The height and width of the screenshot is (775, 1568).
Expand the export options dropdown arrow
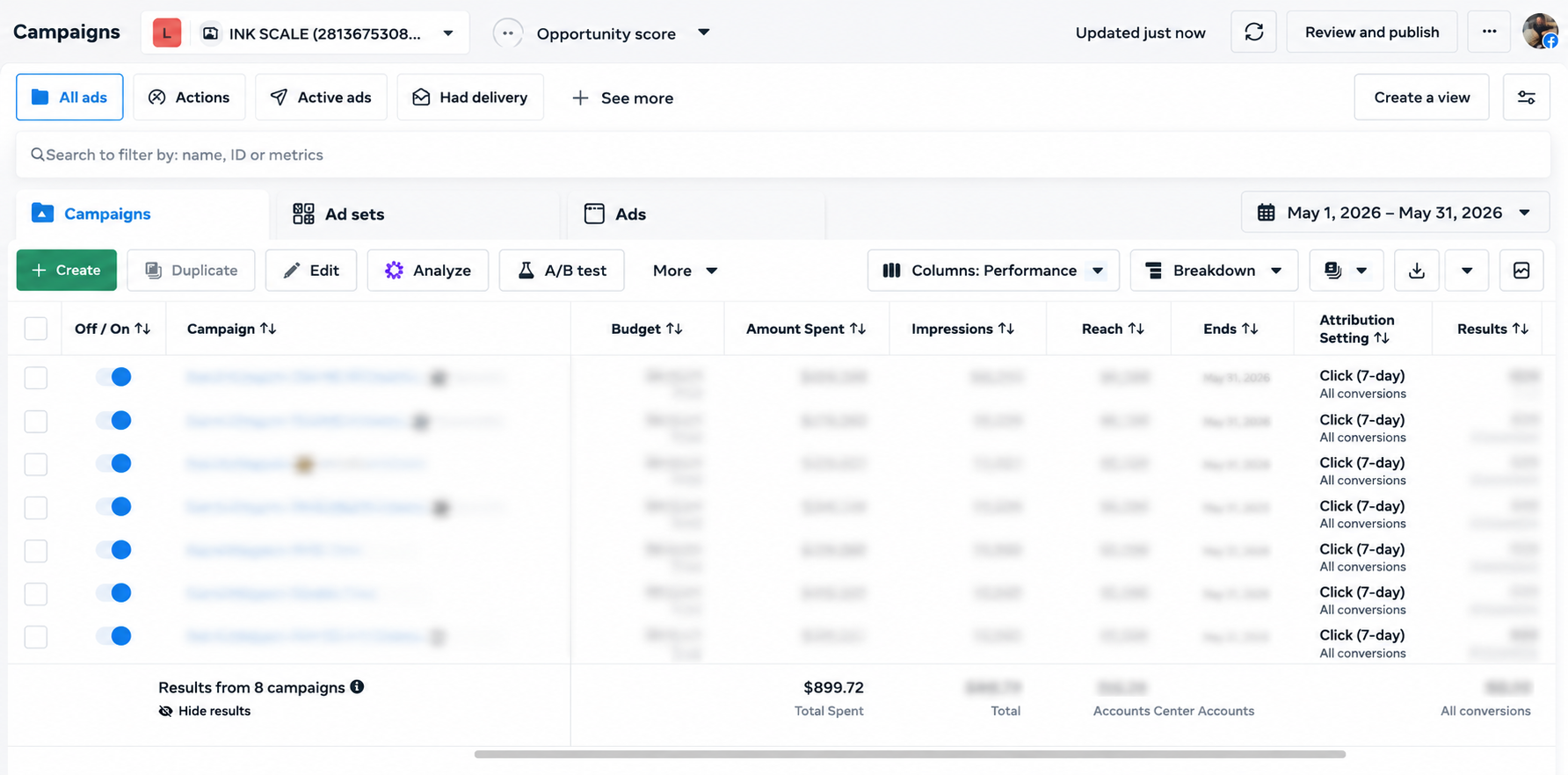[x=1467, y=271]
